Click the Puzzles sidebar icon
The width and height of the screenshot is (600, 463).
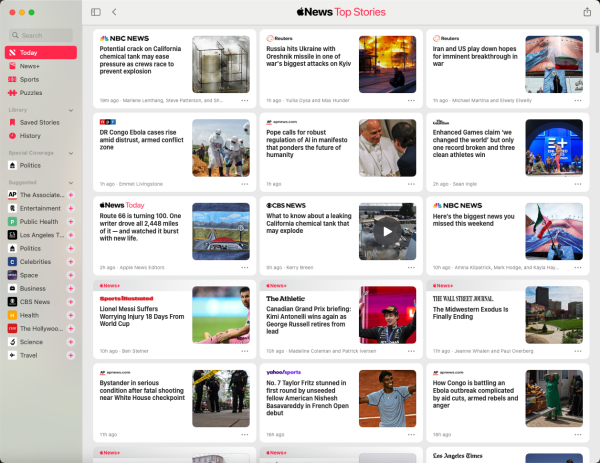(12, 93)
